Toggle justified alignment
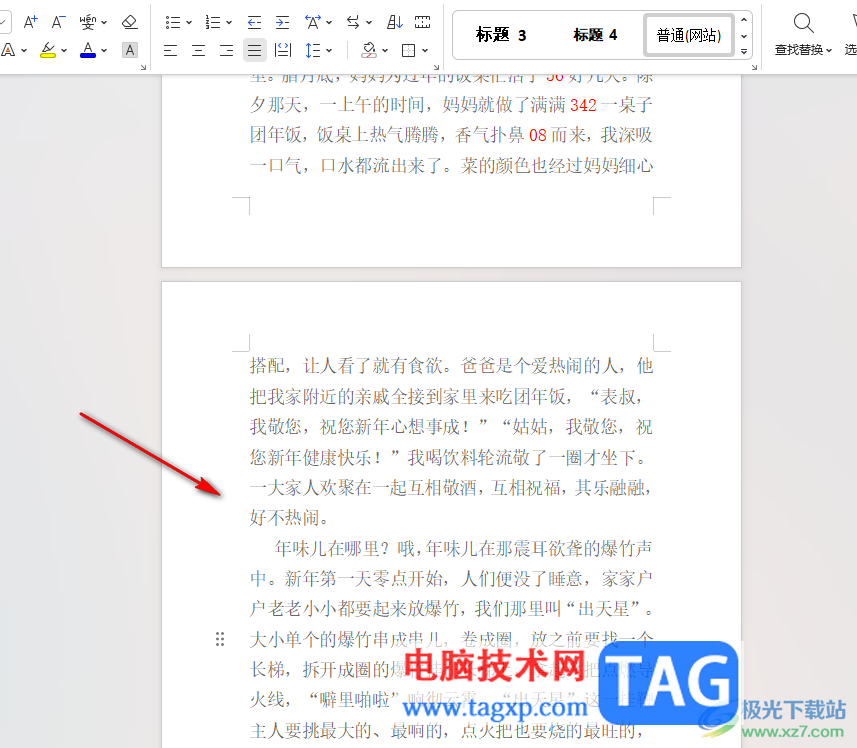This screenshot has height=748, width=857. (255, 50)
